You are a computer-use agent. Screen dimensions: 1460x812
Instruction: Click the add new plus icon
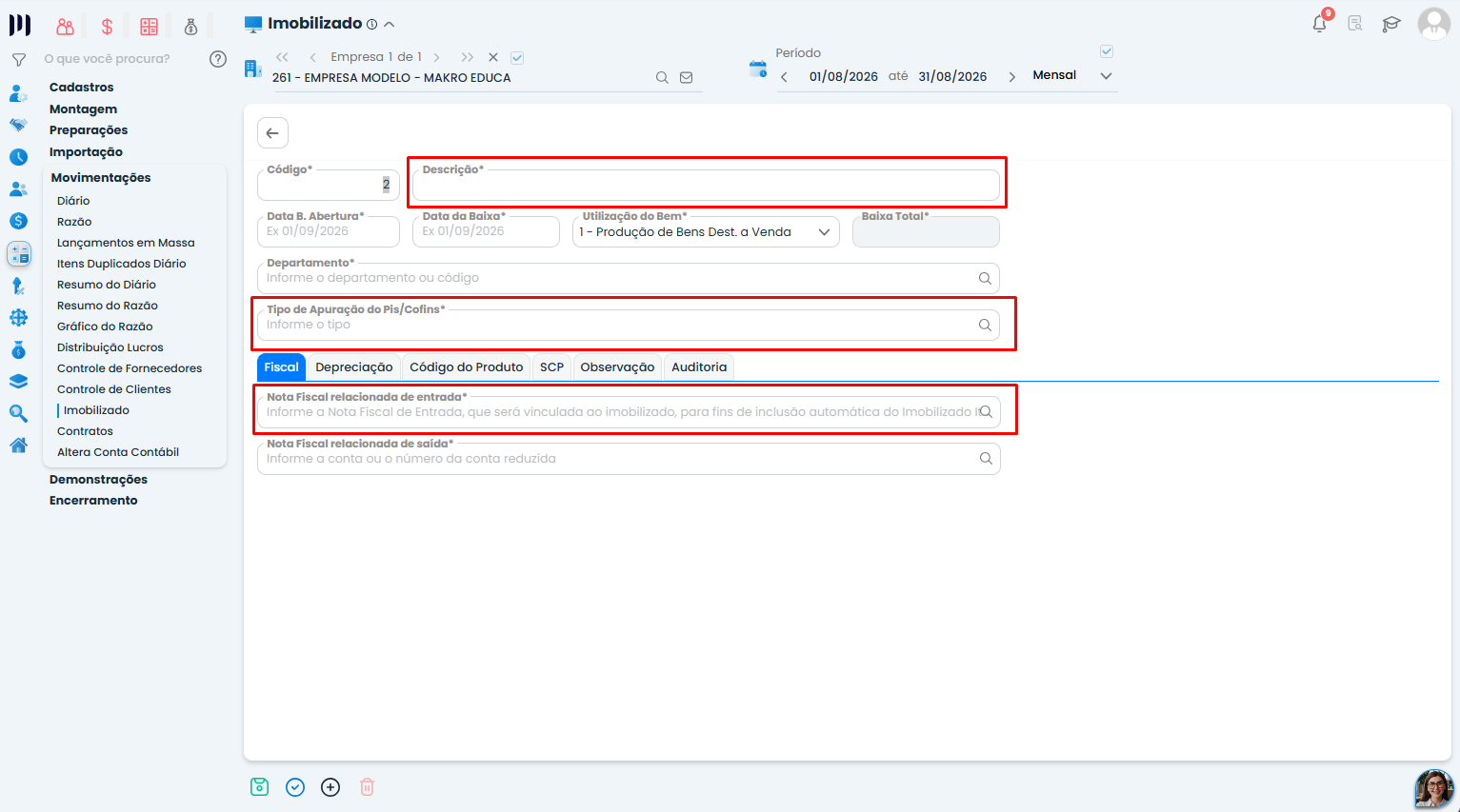coord(330,787)
